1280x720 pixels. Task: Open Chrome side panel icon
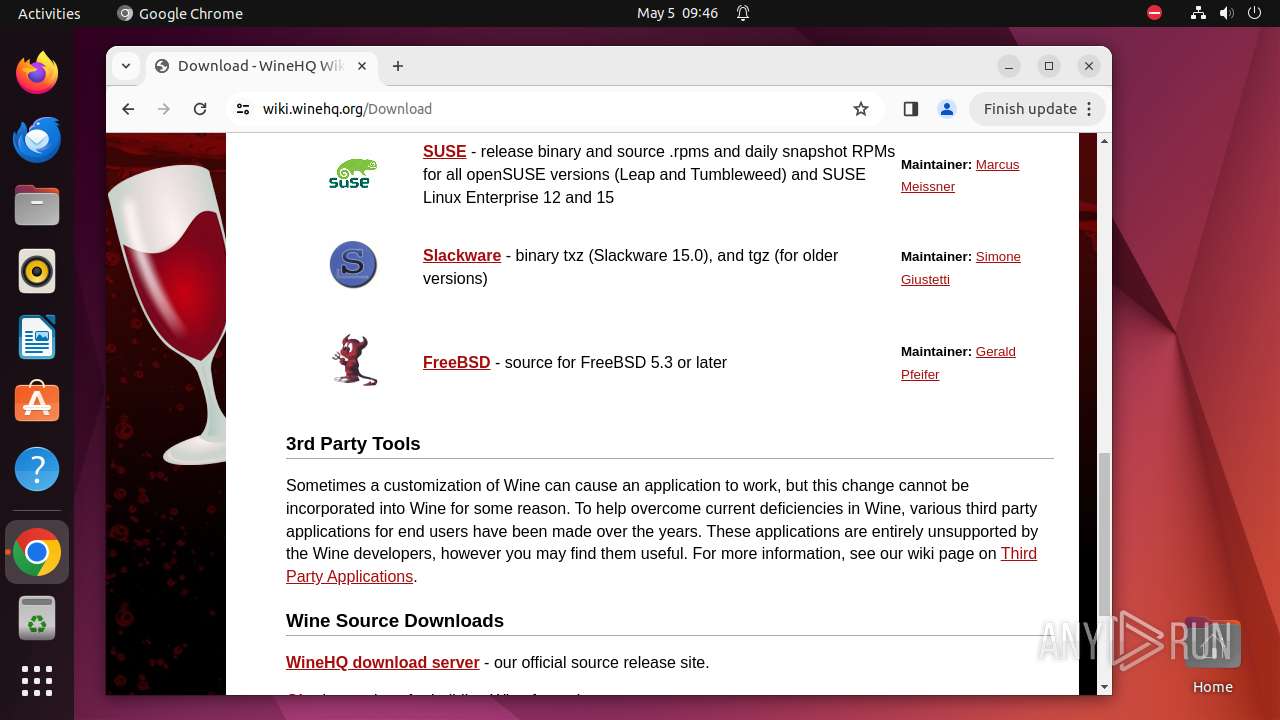coord(910,109)
